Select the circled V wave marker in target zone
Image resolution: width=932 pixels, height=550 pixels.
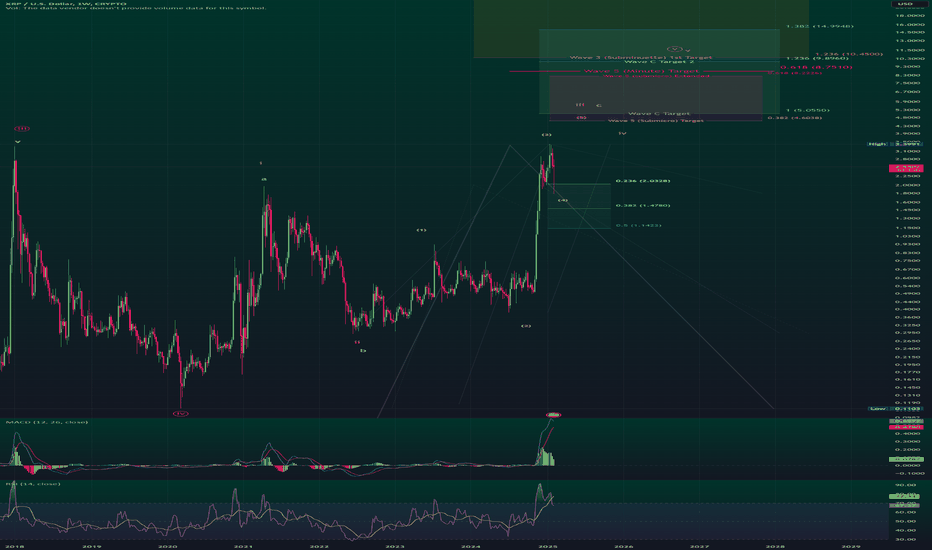(675, 49)
